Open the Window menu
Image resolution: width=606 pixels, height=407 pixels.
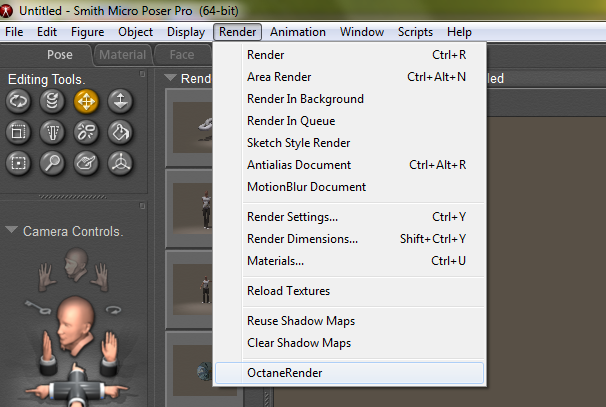coord(362,32)
